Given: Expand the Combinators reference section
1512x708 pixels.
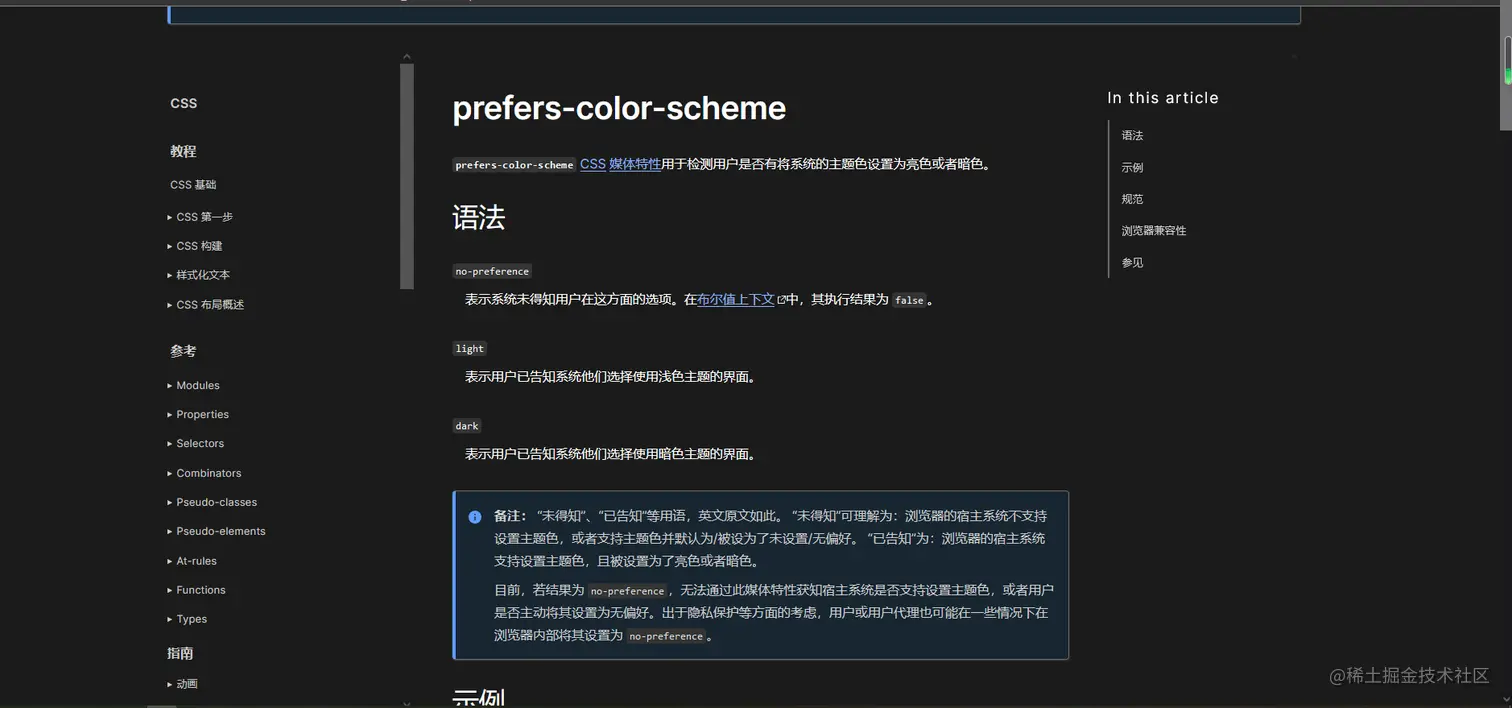Looking at the screenshot, I should [x=203, y=474].
